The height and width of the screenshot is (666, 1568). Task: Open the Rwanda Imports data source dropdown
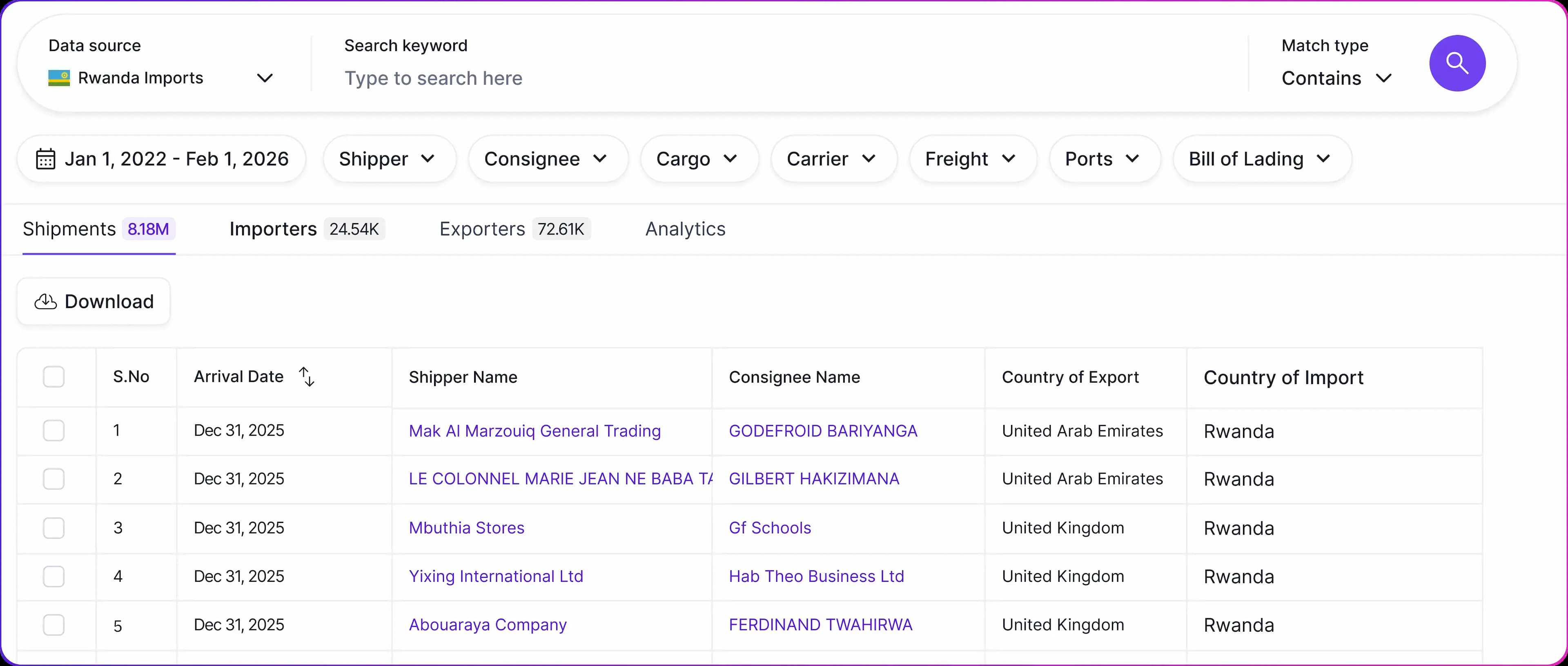tap(161, 78)
